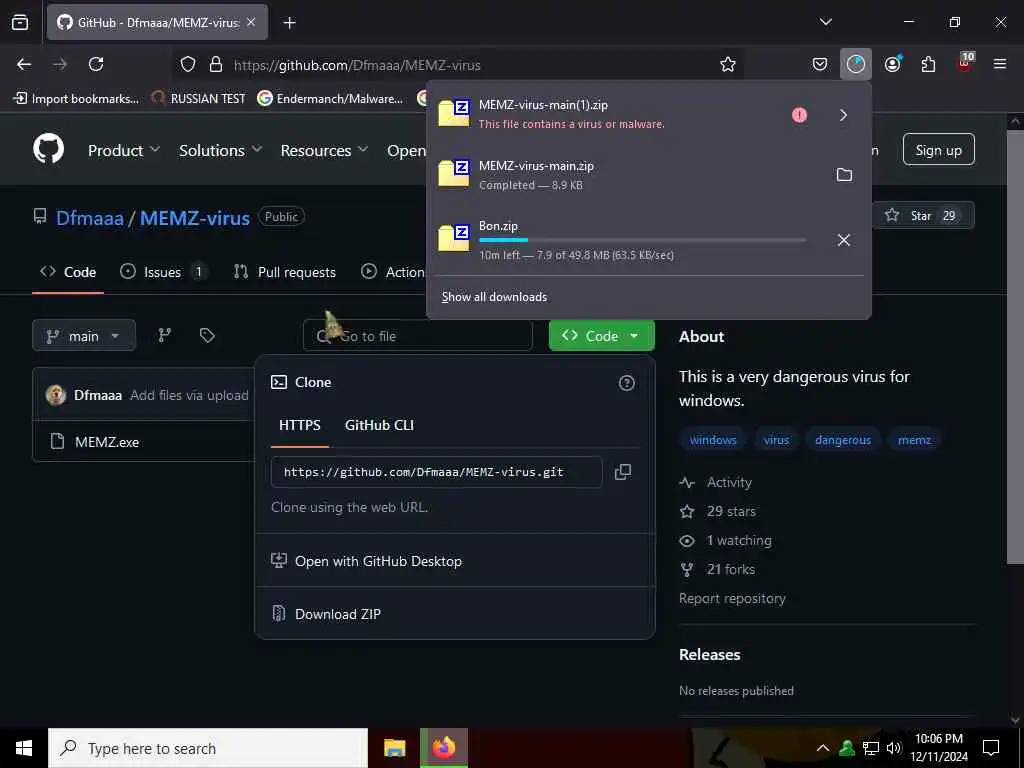Viewport: 1024px width, 768px height.
Task: Toggle the green Code dropdown button
Action: [601, 336]
